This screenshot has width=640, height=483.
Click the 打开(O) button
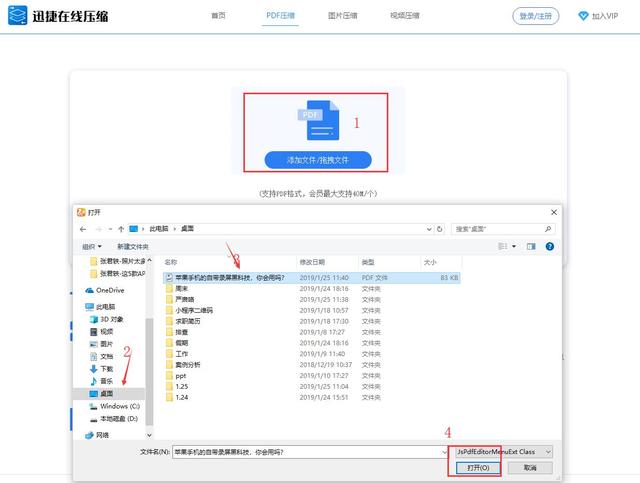pos(472,468)
